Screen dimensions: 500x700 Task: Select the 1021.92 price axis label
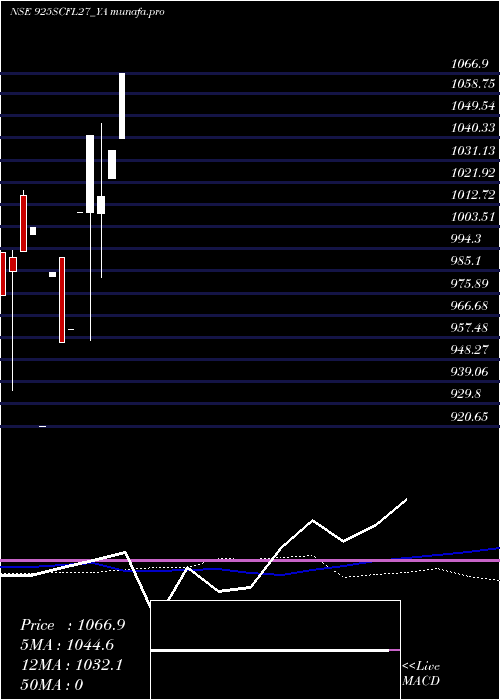pos(473,172)
